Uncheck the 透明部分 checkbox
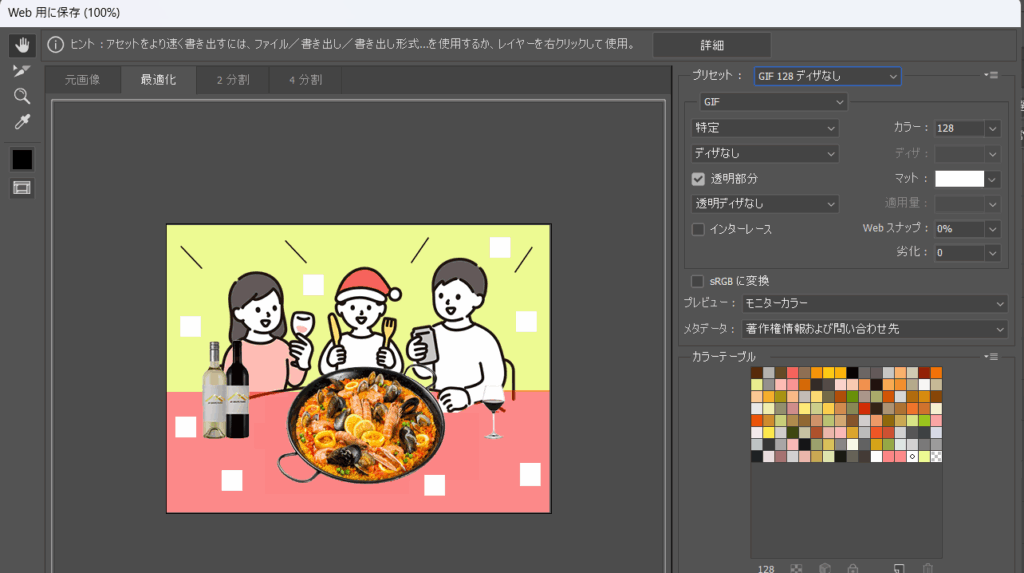This screenshot has height=573, width=1024. click(x=699, y=179)
